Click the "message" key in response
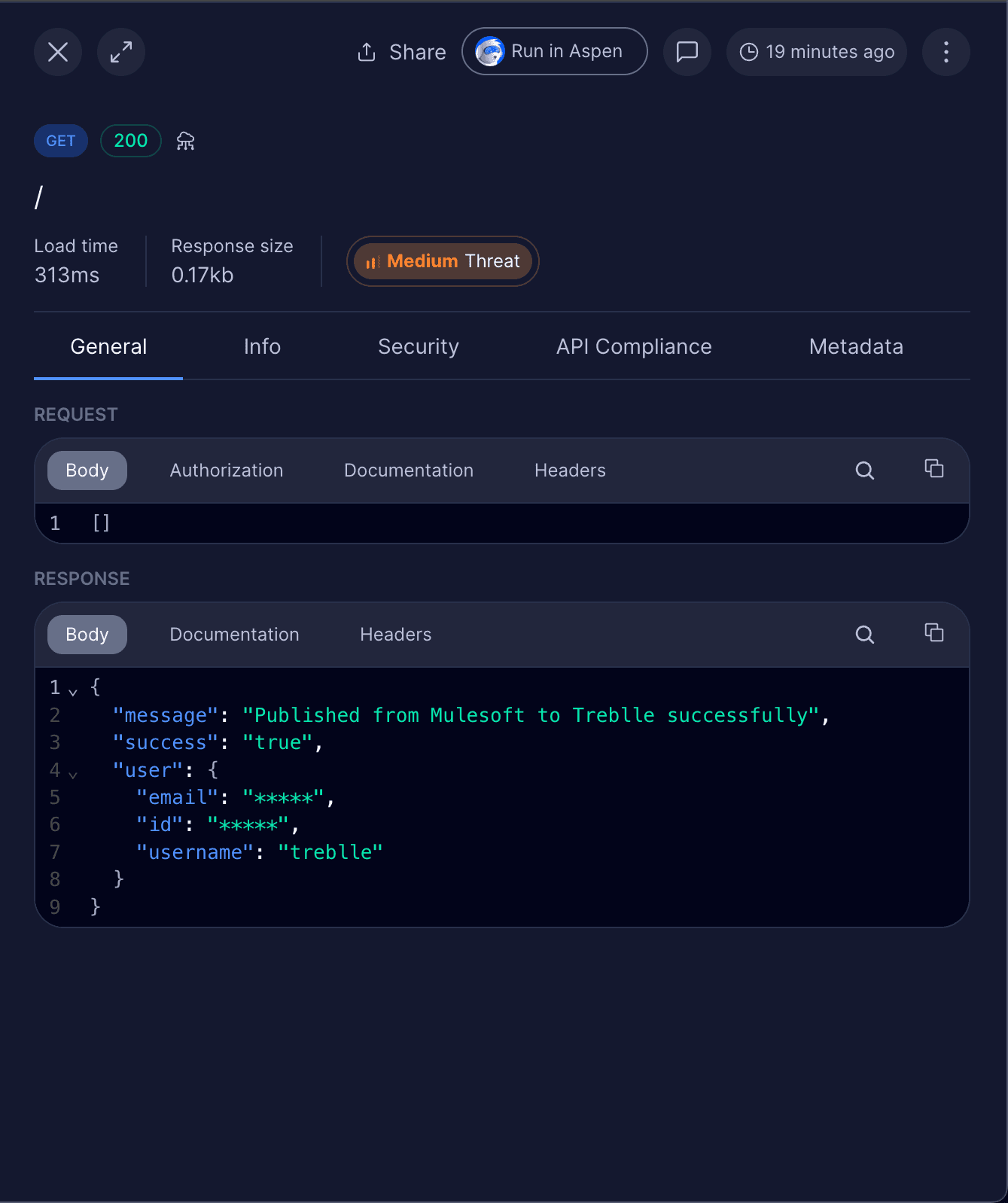 tap(165, 715)
